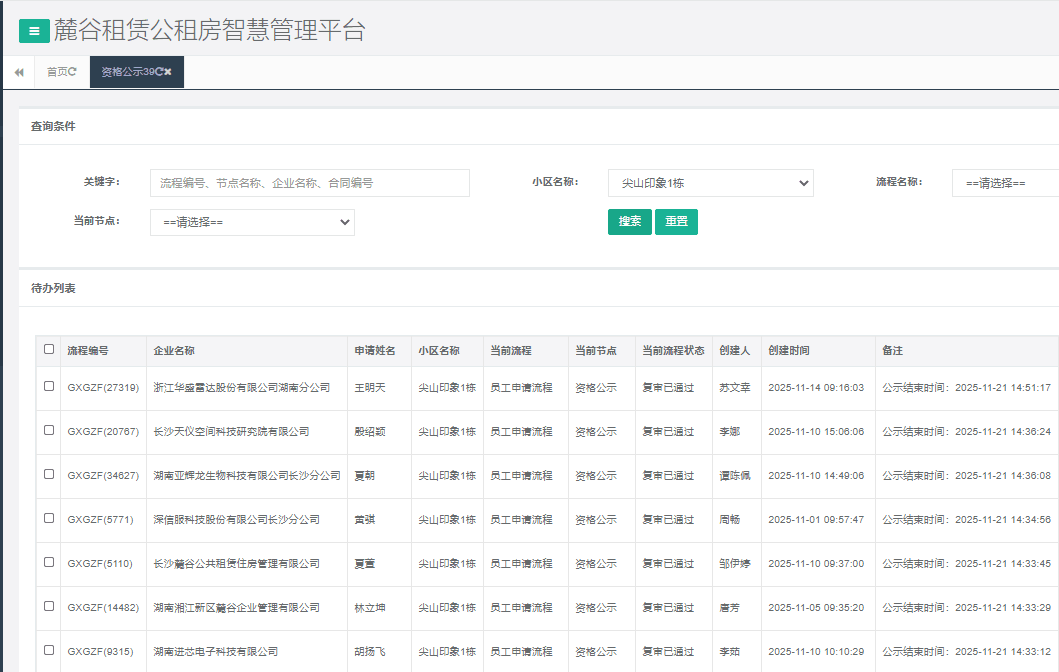Viewport: 1059px width, 672px height.
Task: Toggle the green hamburger sidebar menu
Action: [x=34, y=31]
